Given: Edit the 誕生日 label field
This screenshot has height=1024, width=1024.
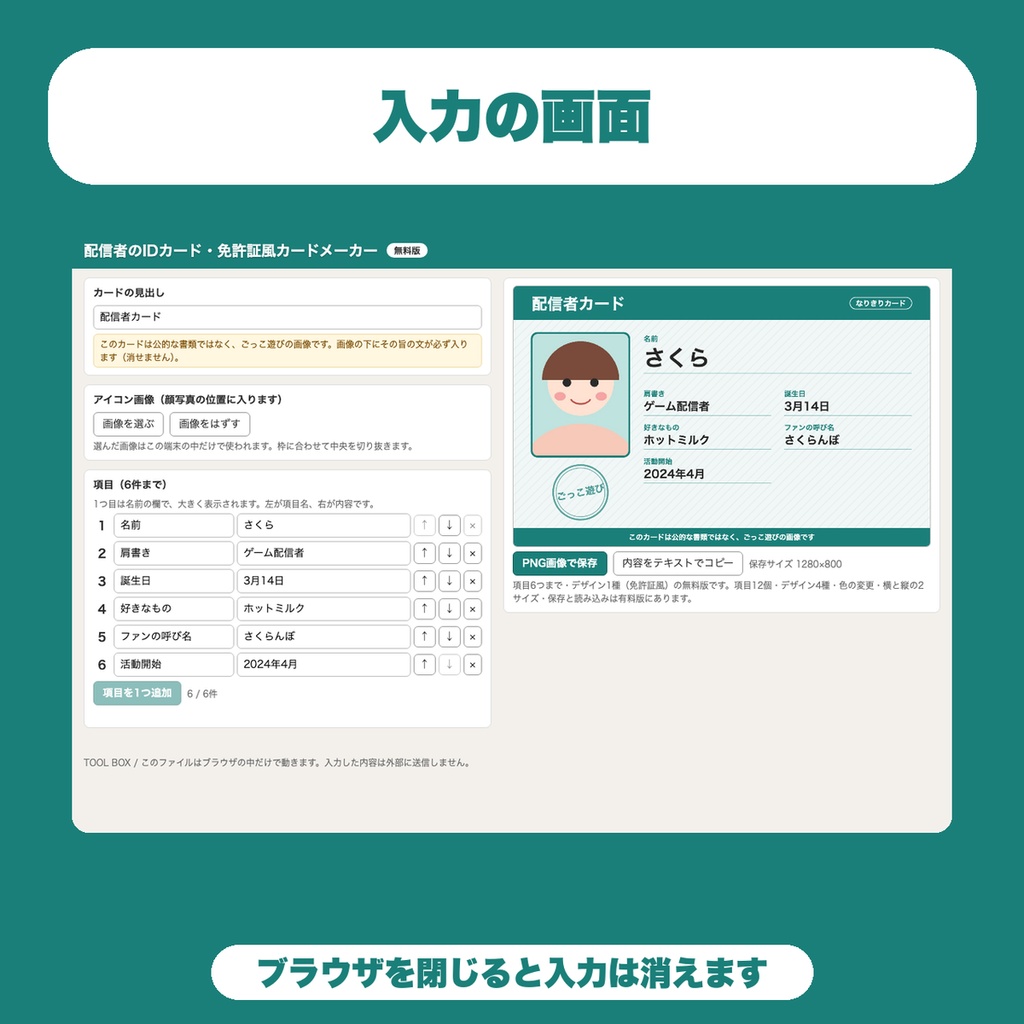Looking at the screenshot, I should coord(174,581).
